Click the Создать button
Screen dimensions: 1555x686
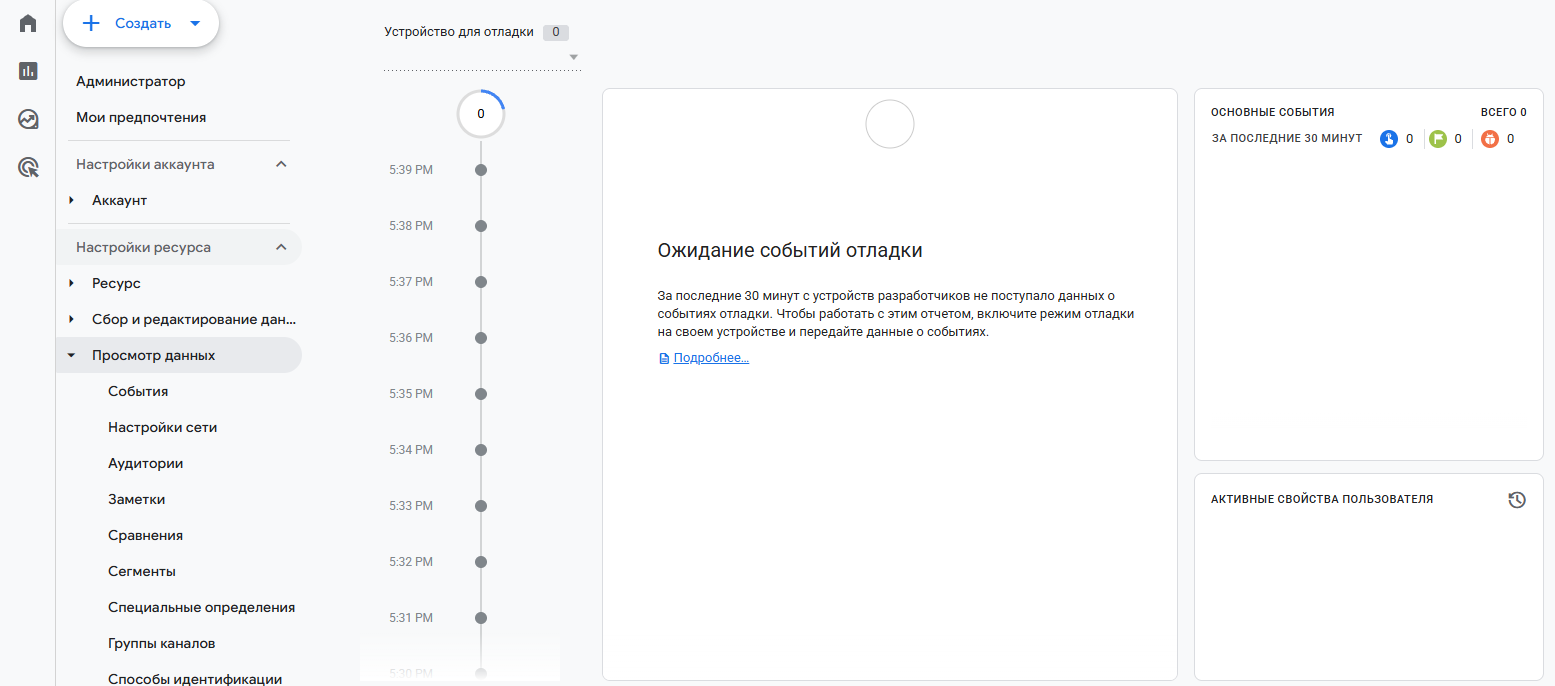141,23
